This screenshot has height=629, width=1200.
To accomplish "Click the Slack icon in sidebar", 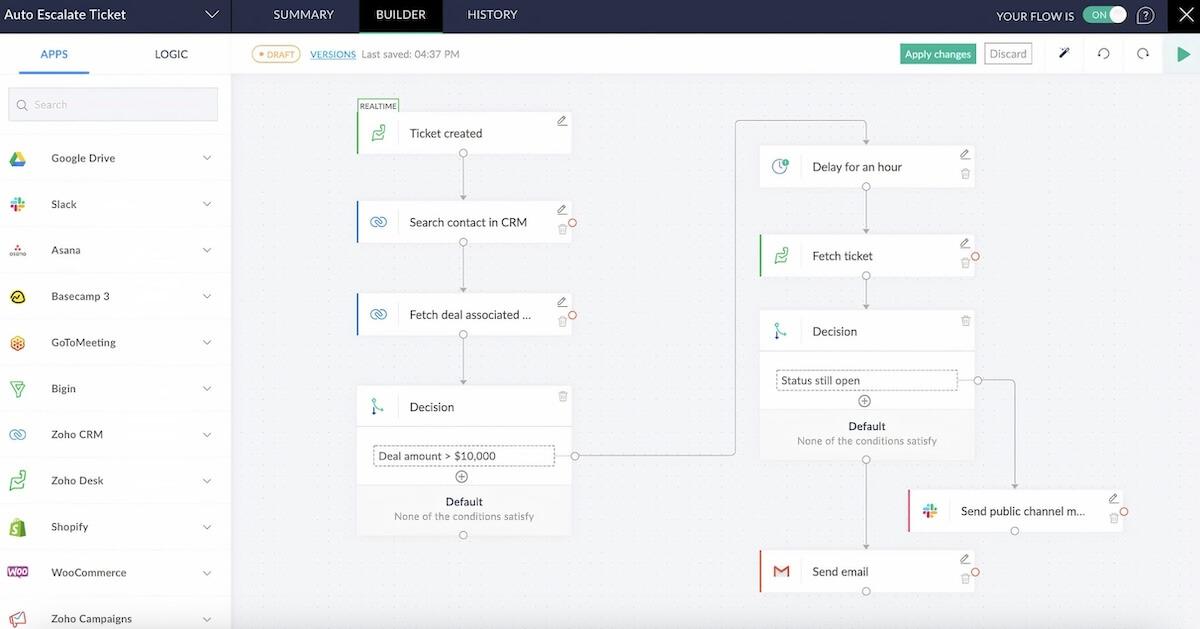I will tap(18, 204).
